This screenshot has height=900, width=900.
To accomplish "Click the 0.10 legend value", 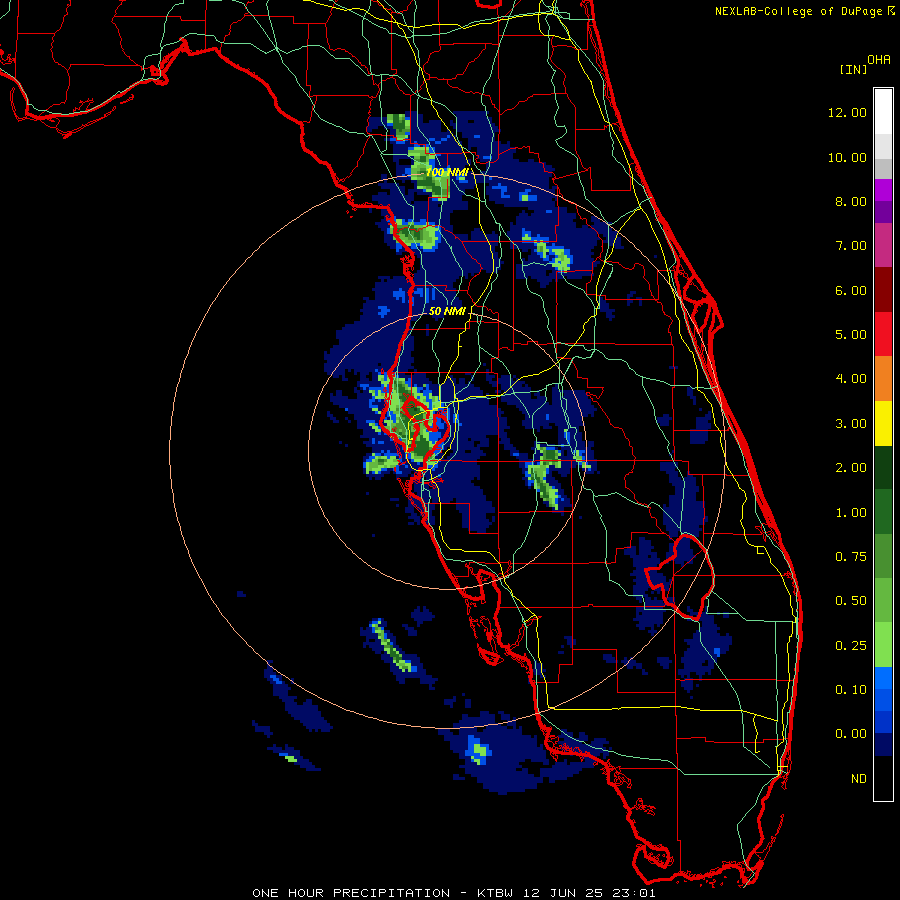I will [851, 690].
